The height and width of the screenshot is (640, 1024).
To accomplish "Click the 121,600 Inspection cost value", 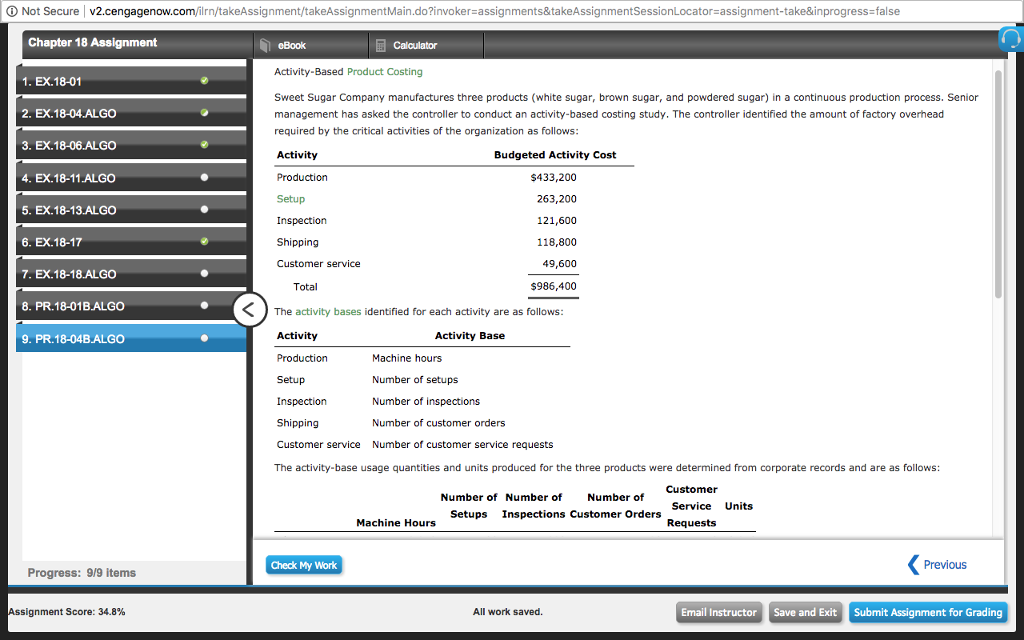I will coord(556,220).
